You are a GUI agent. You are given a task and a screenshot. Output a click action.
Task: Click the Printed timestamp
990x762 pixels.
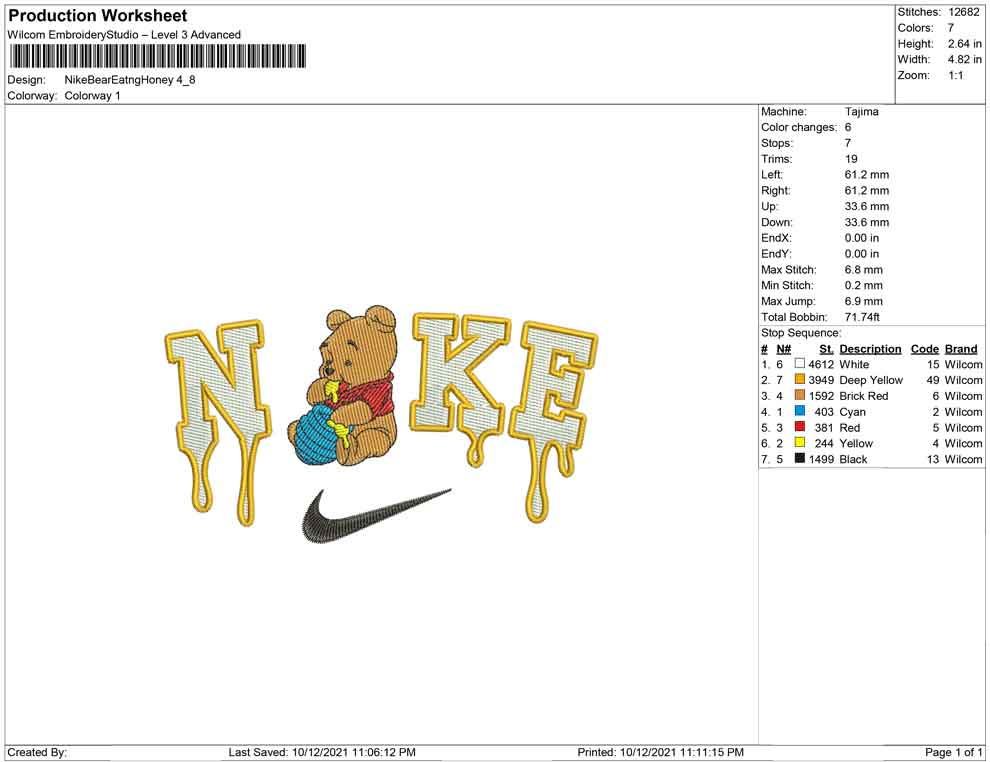pos(660,752)
